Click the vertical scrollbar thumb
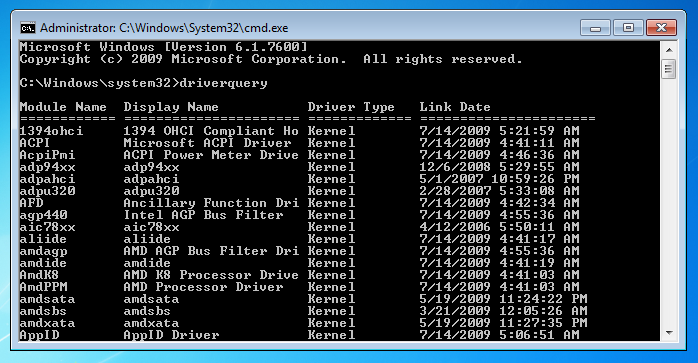 point(669,70)
